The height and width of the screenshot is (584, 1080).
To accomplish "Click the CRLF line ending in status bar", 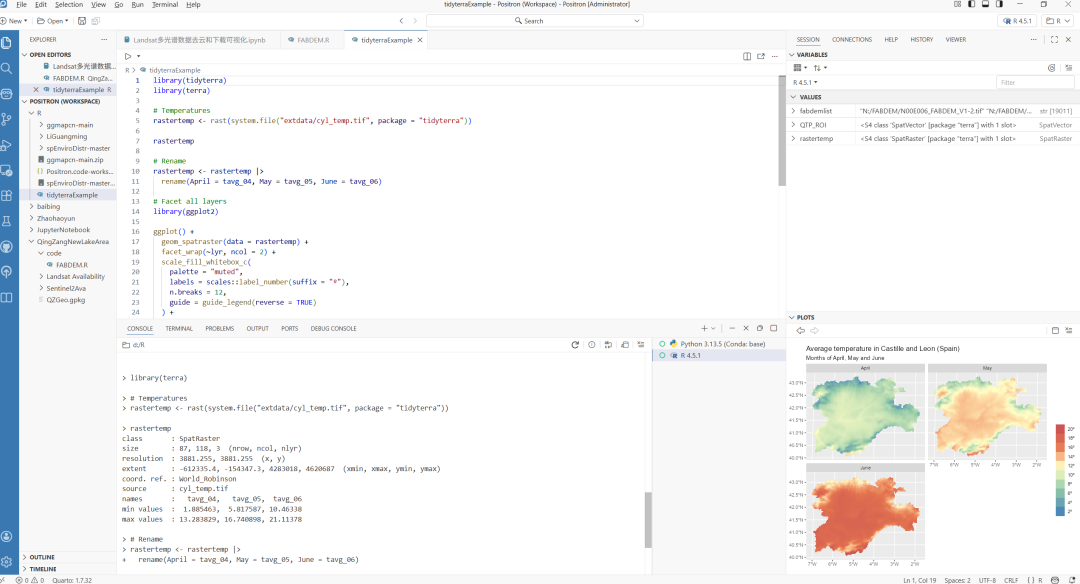I will point(1011,580).
